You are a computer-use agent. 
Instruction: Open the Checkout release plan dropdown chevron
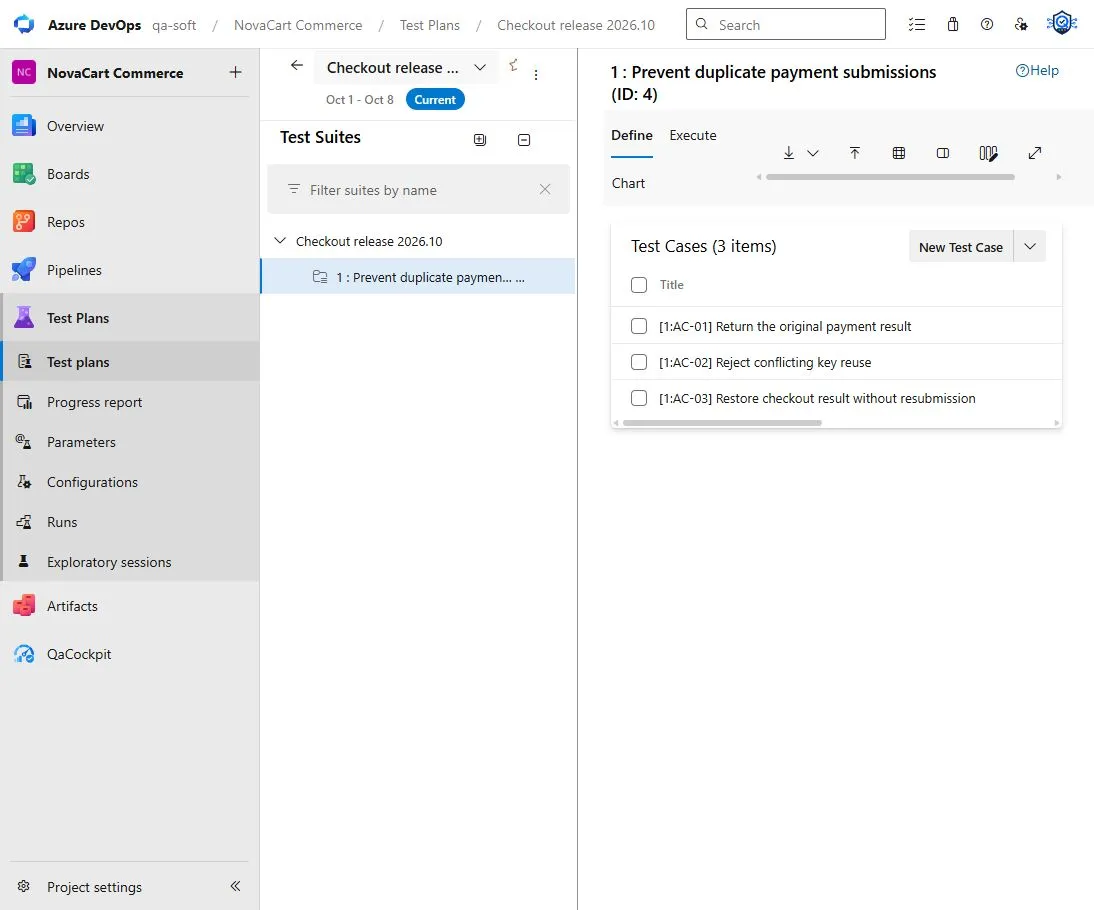click(x=479, y=68)
